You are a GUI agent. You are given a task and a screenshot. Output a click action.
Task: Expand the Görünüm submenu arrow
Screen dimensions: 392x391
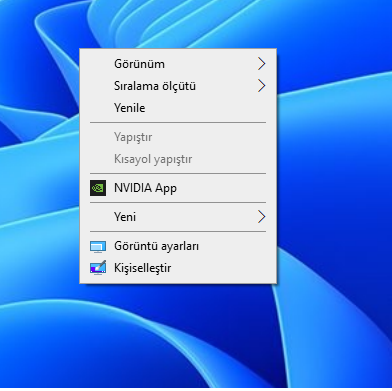click(x=262, y=63)
